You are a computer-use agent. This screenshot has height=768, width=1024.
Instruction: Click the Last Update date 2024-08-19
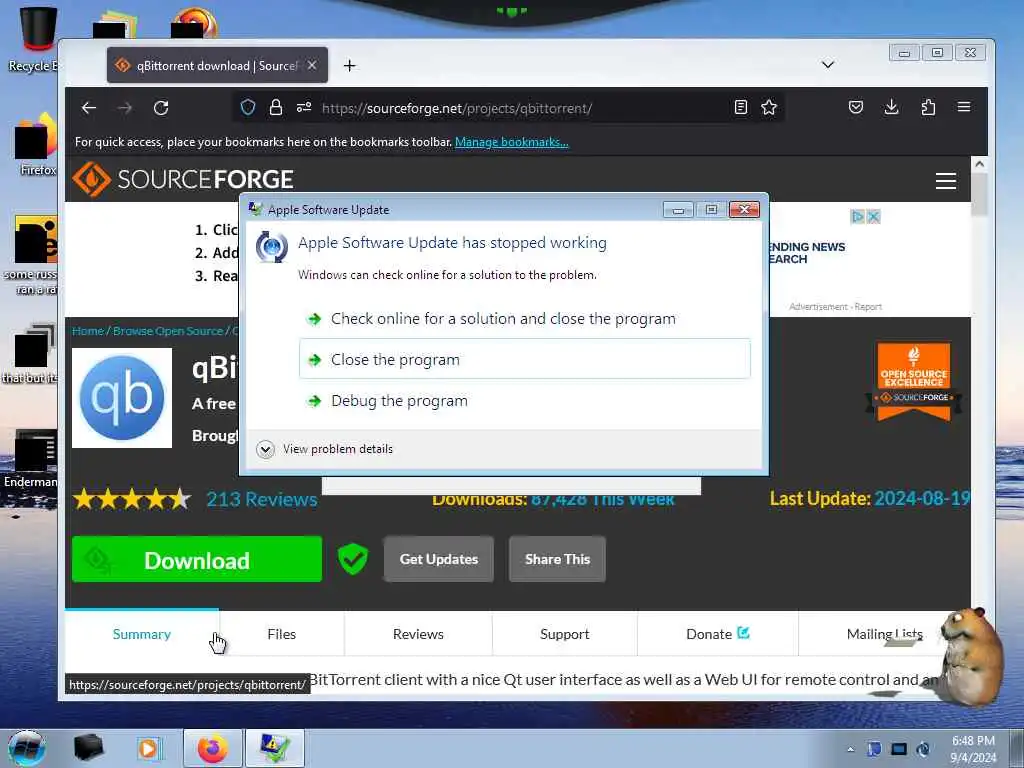click(921, 498)
